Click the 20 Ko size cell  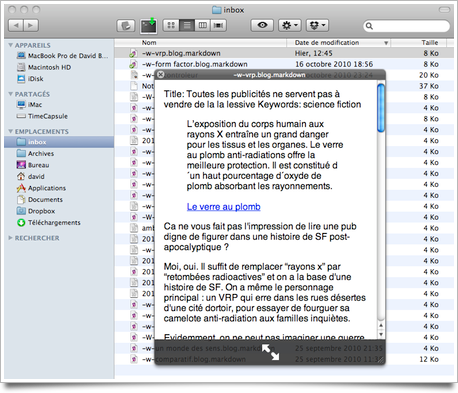point(429,75)
